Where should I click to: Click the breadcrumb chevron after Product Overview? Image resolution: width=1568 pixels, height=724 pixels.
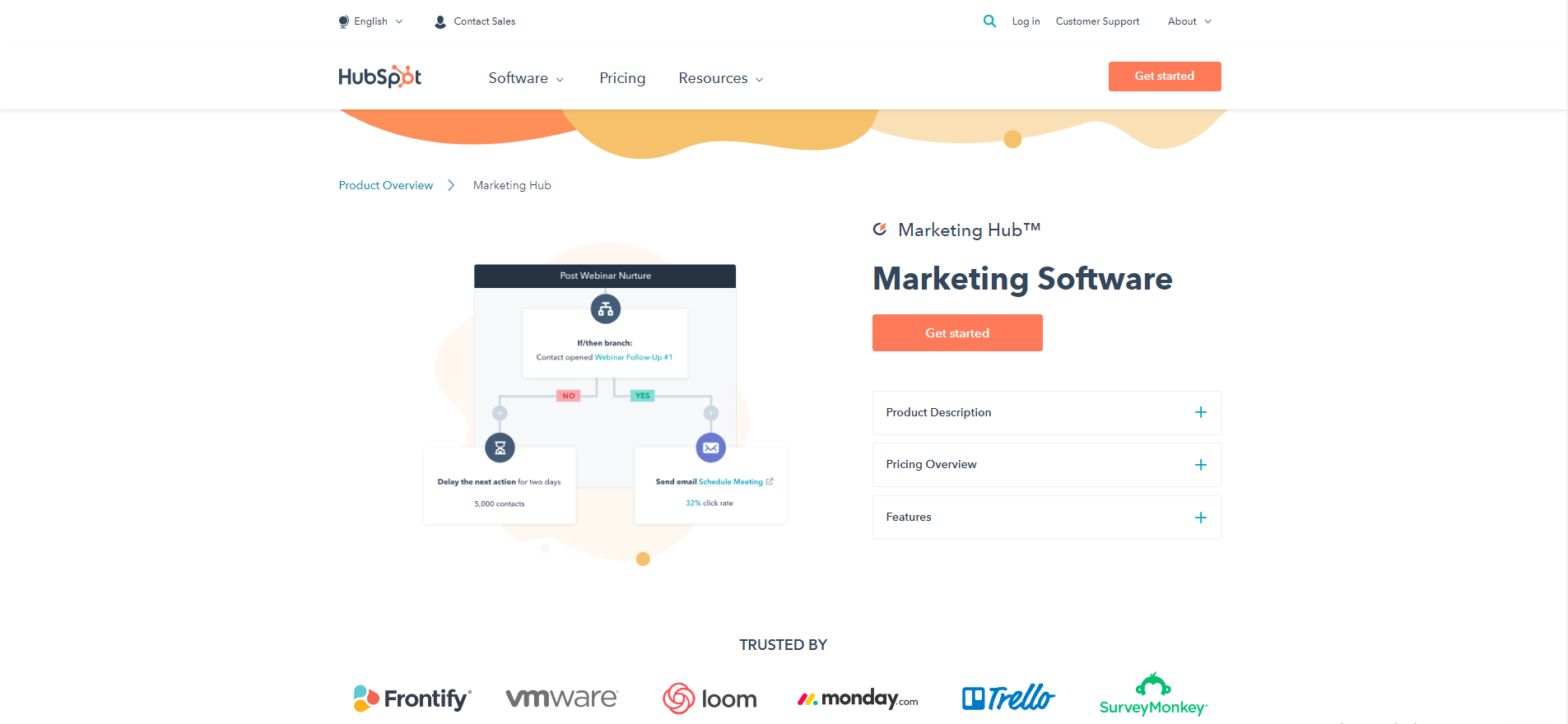pyautogui.click(x=451, y=185)
